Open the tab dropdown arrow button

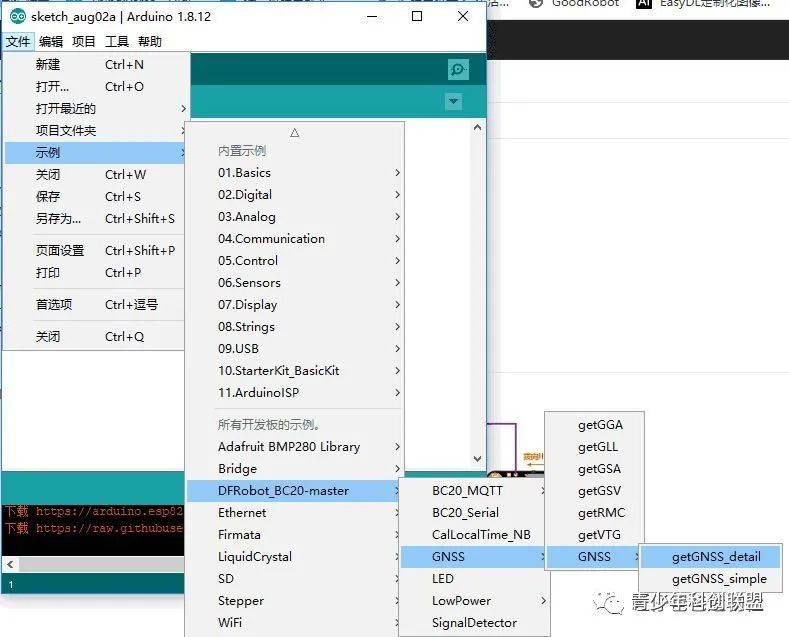(453, 101)
